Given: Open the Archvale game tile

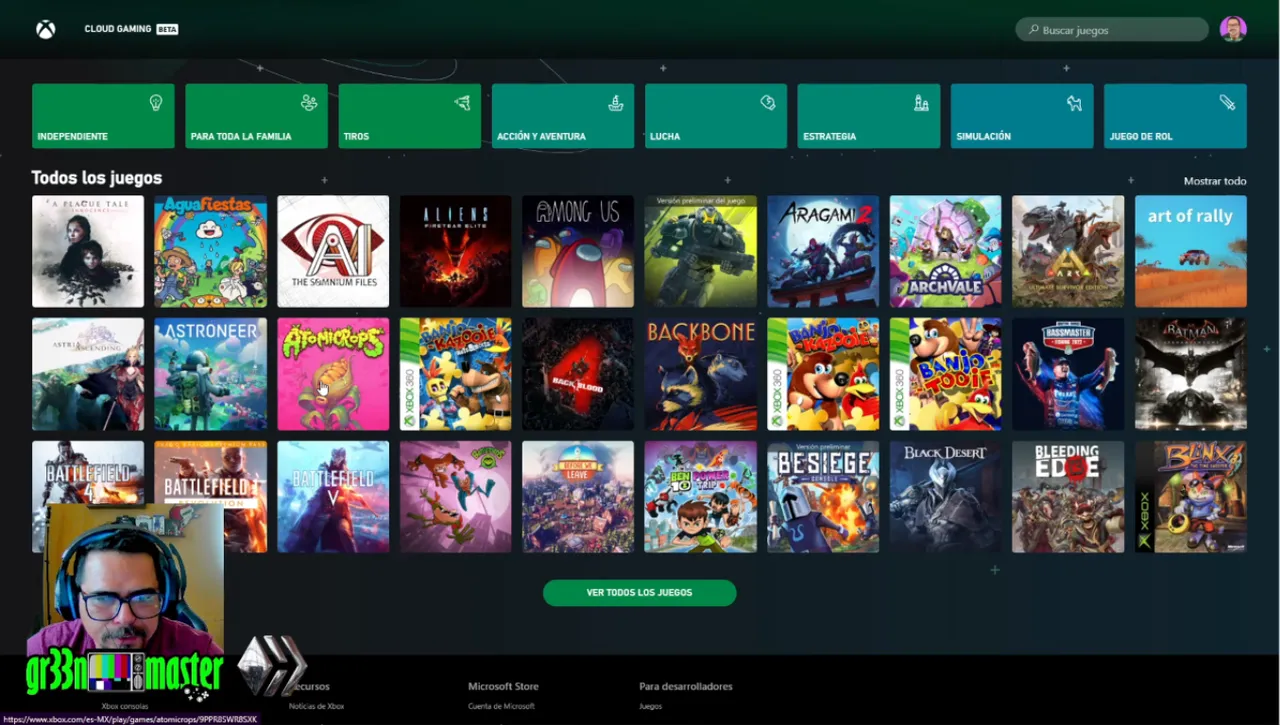Looking at the screenshot, I should [946, 251].
